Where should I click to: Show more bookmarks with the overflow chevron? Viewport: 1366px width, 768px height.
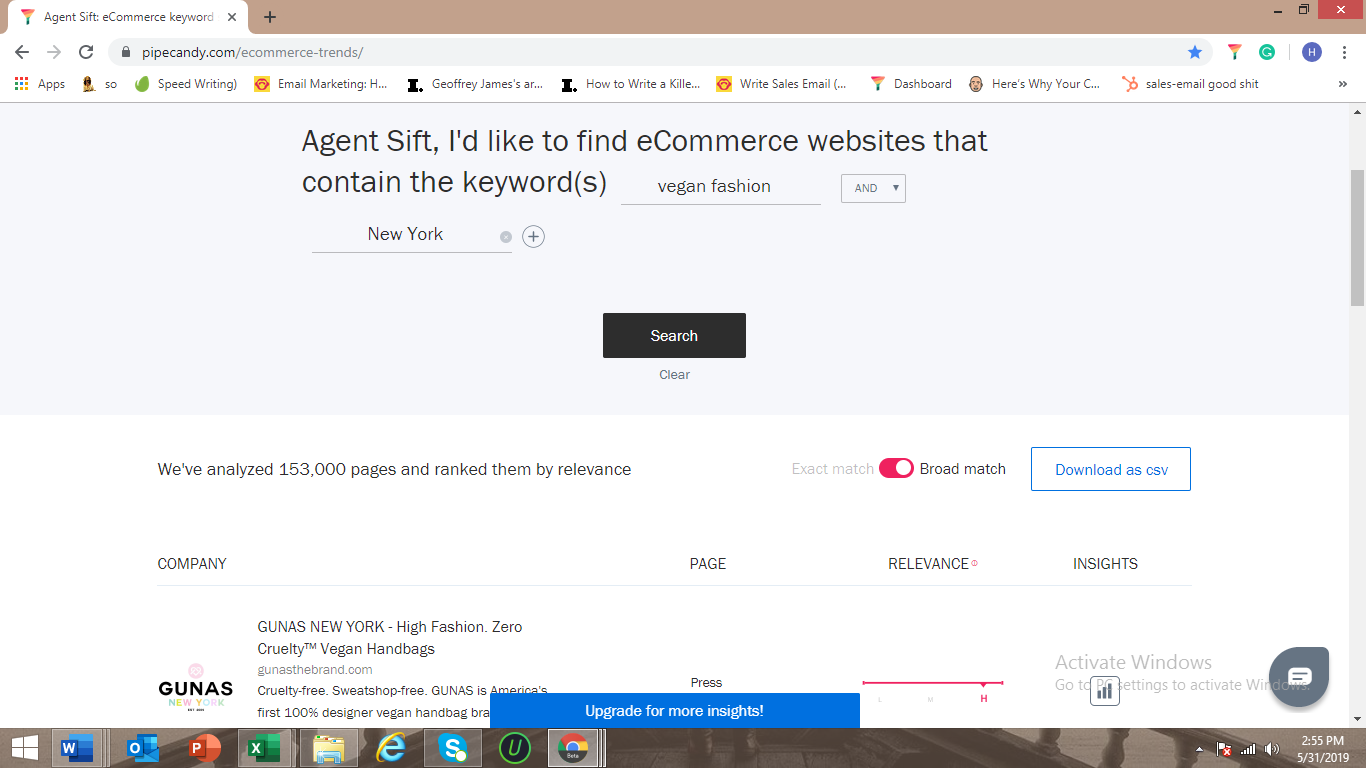pyautogui.click(x=1342, y=84)
